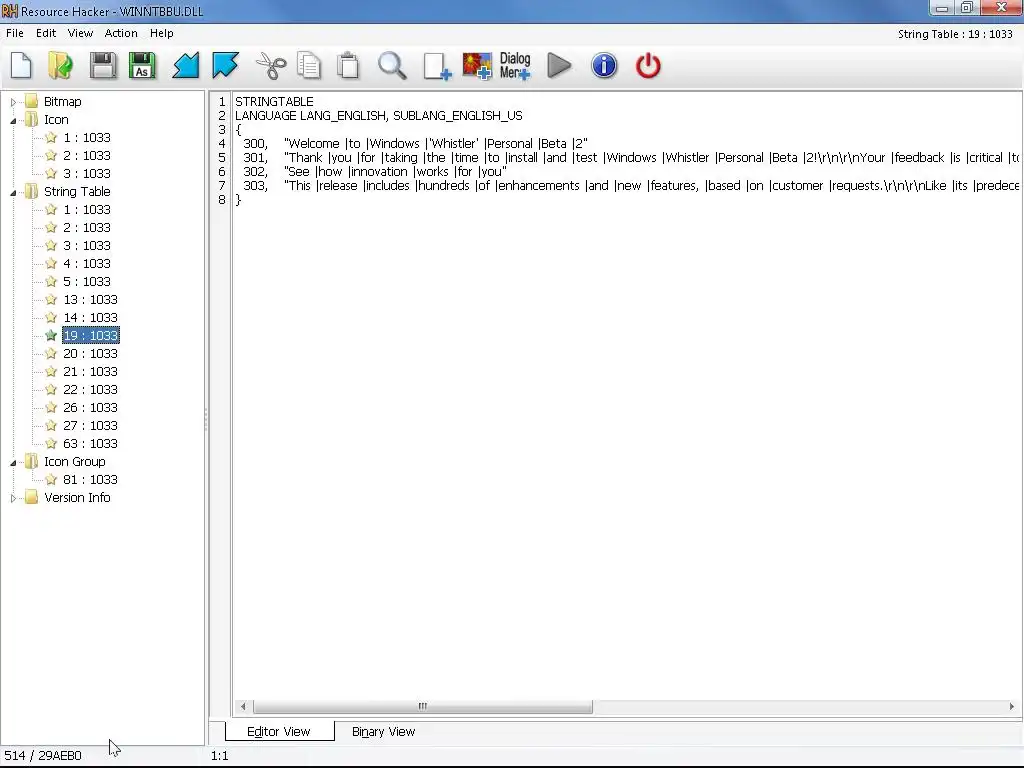
Task: Click the 'Welcome to Windows Whistler' string line
Action: coord(415,144)
